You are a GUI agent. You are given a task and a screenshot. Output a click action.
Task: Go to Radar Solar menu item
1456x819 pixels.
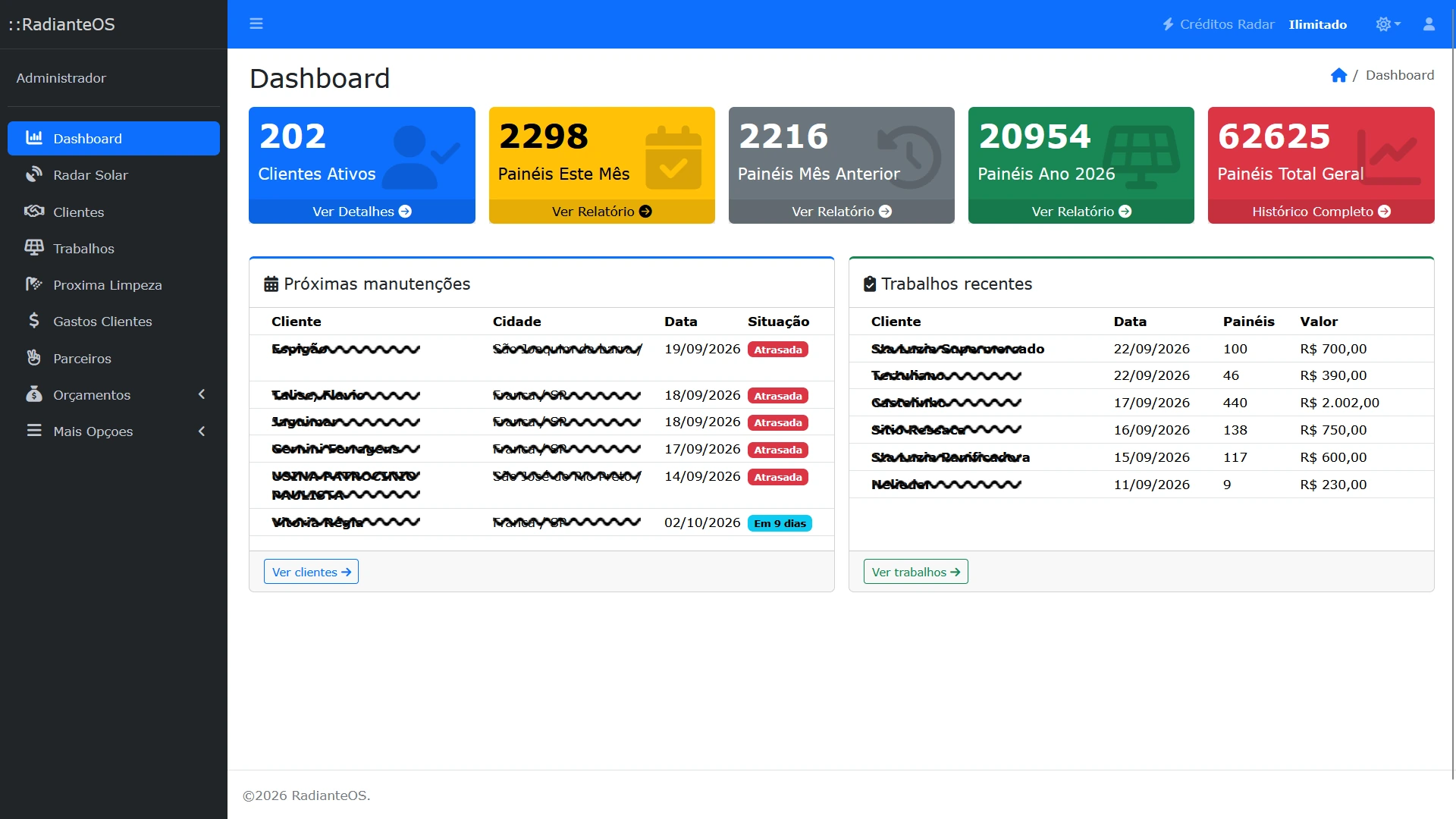[114, 175]
